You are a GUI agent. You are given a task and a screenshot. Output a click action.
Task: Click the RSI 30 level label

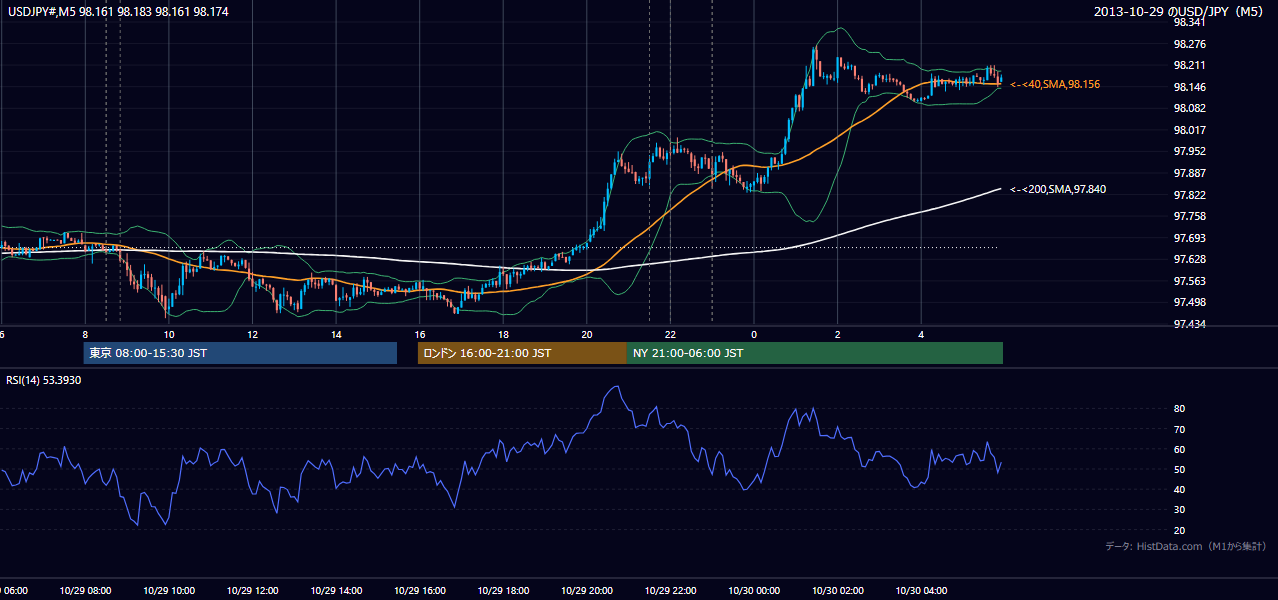tap(1180, 510)
